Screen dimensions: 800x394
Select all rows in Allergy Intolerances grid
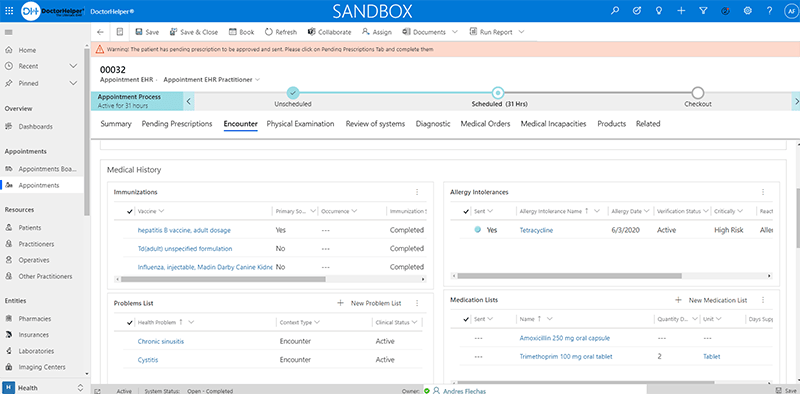(466, 211)
